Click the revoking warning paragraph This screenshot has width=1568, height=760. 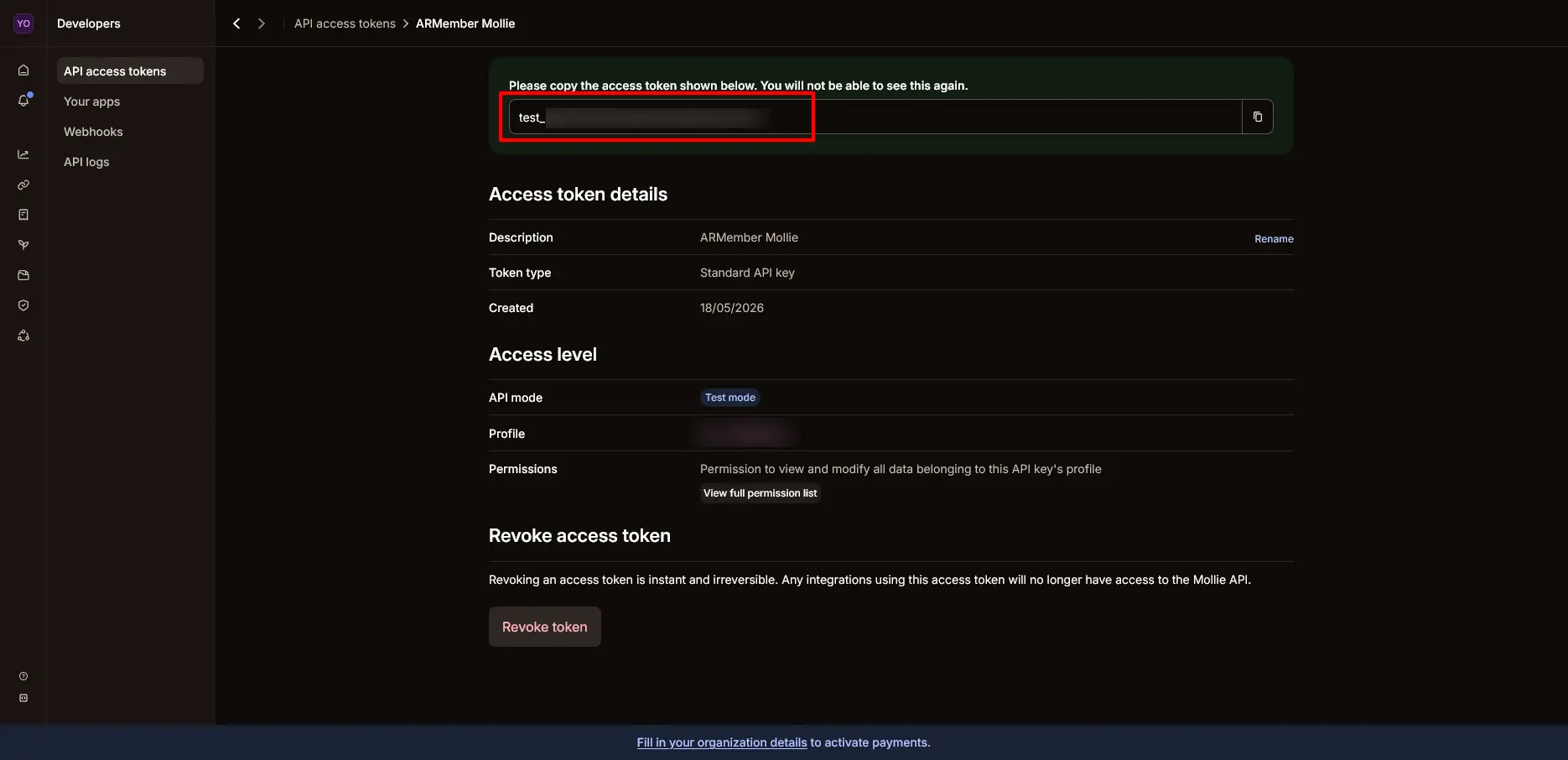point(870,580)
